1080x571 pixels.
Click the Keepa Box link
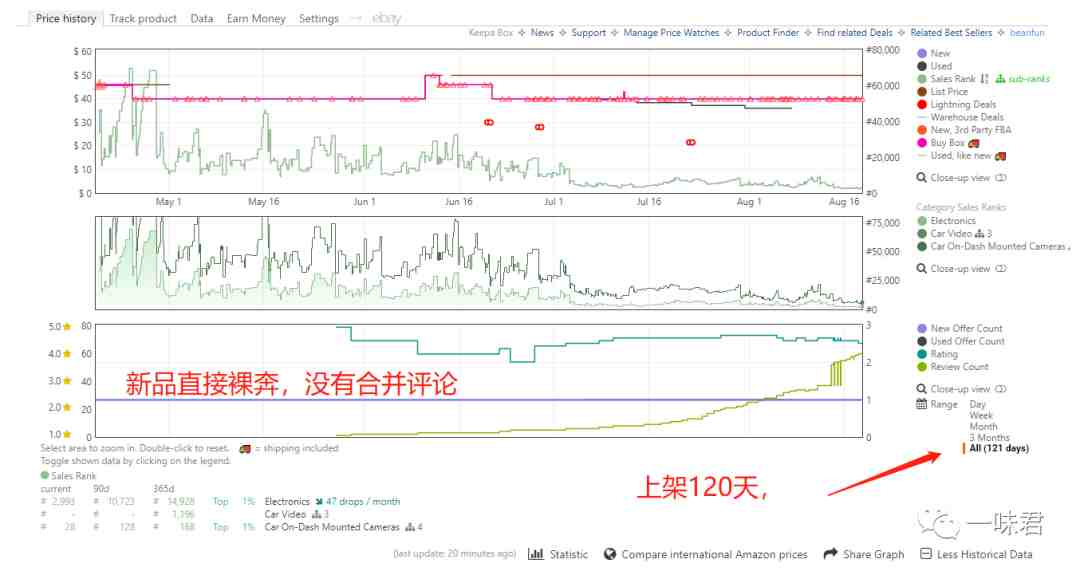point(490,32)
